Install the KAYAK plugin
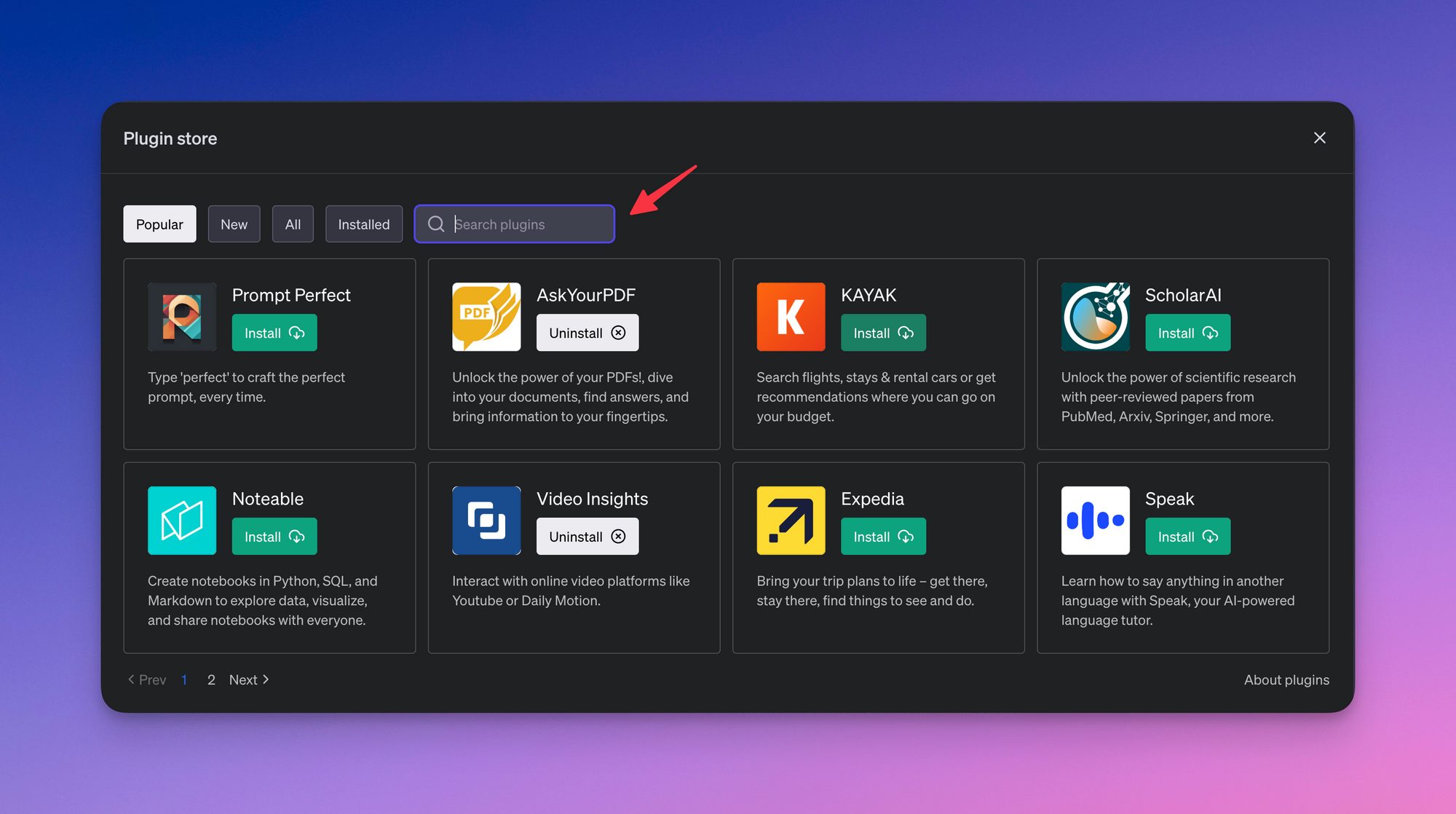The width and height of the screenshot is (1456, 814). 882,333
